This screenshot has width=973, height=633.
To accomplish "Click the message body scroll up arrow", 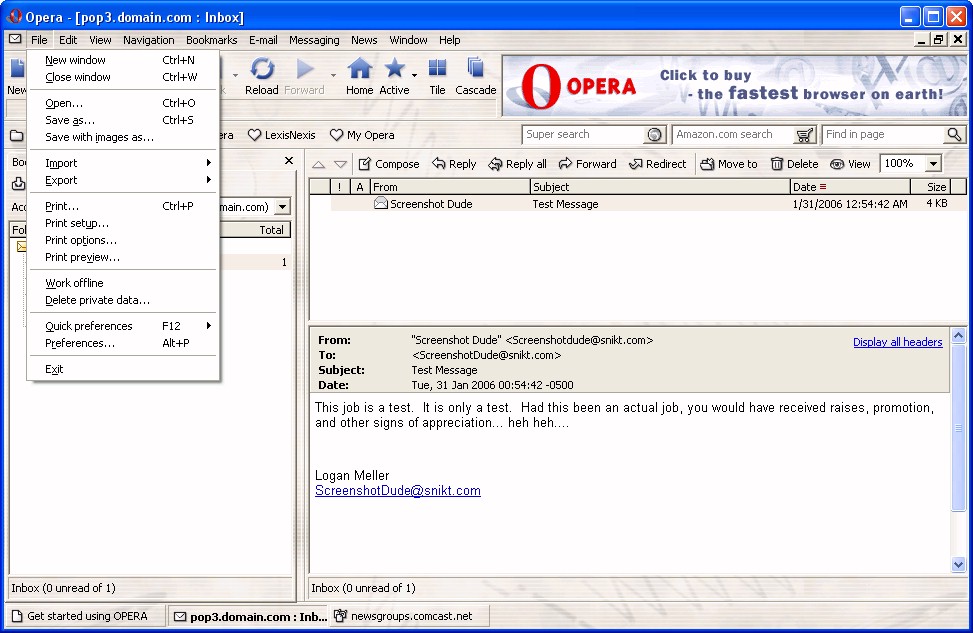I will (x=958, y=336).
